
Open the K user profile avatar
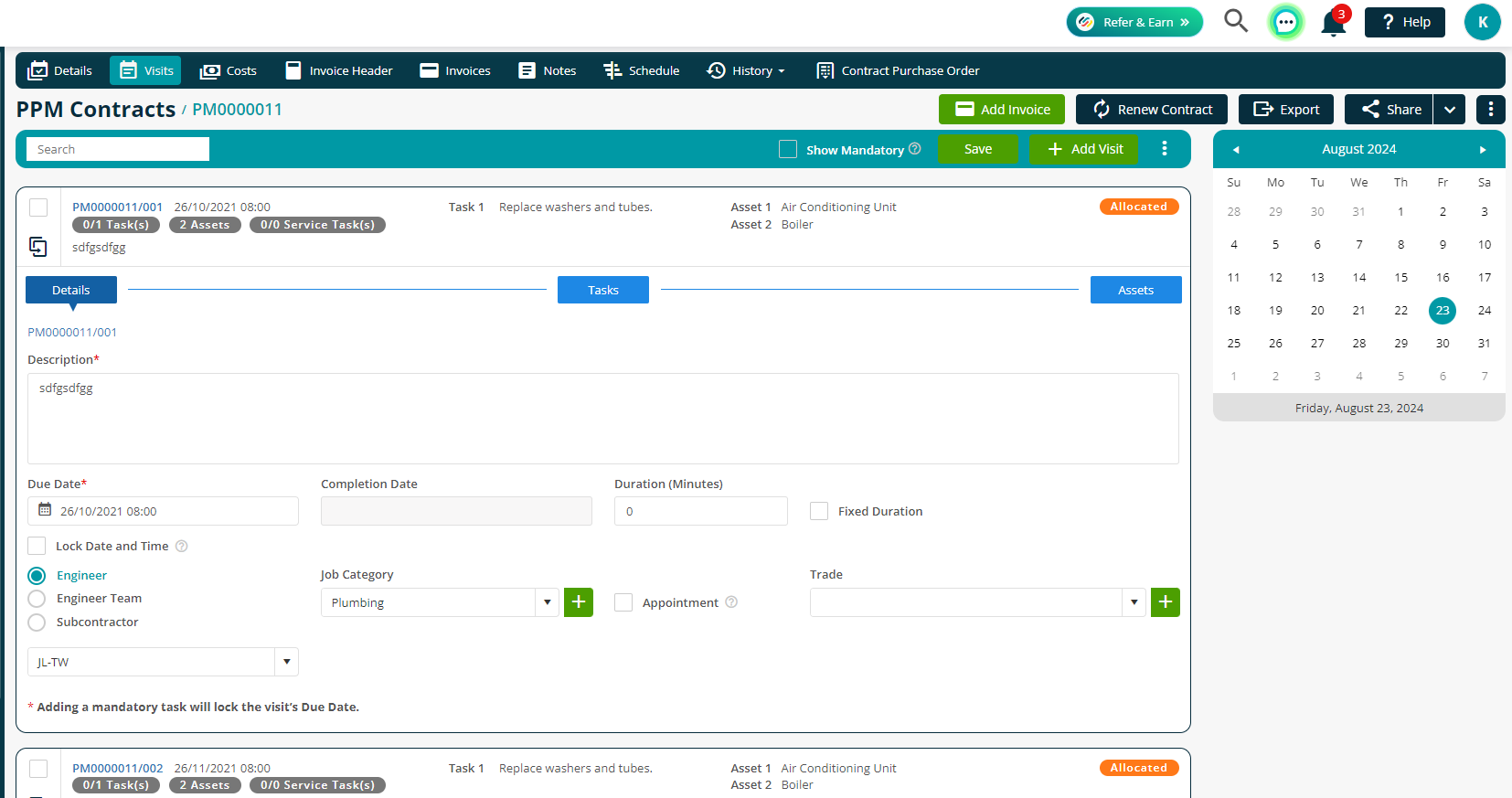[x=1483, y=22]
